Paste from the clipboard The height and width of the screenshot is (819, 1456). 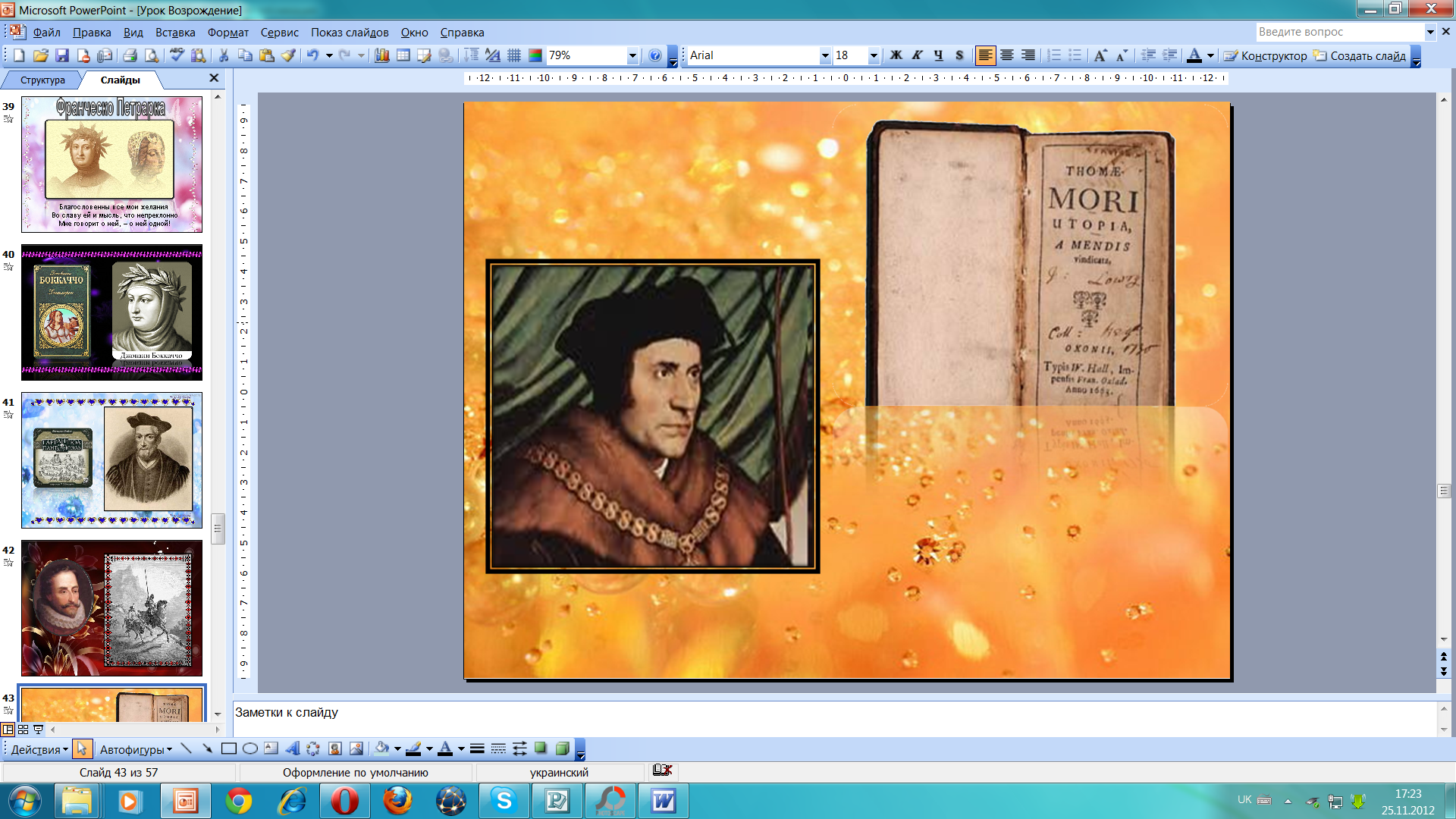tap(266, 55)
